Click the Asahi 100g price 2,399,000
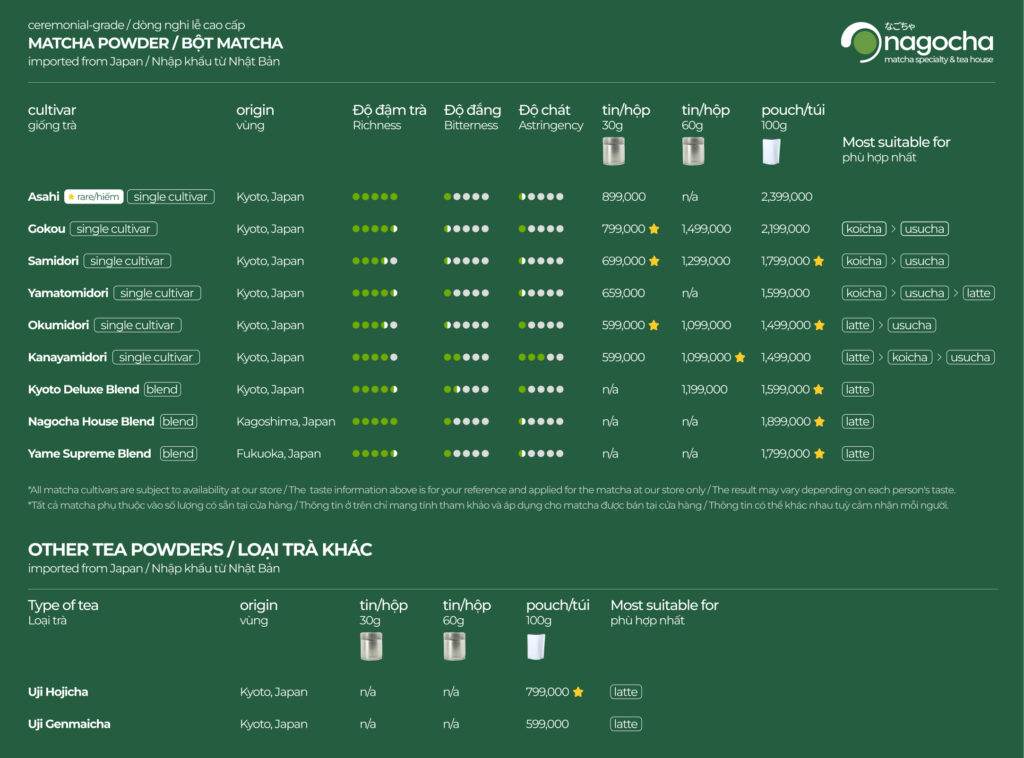 tap(786, 197)
